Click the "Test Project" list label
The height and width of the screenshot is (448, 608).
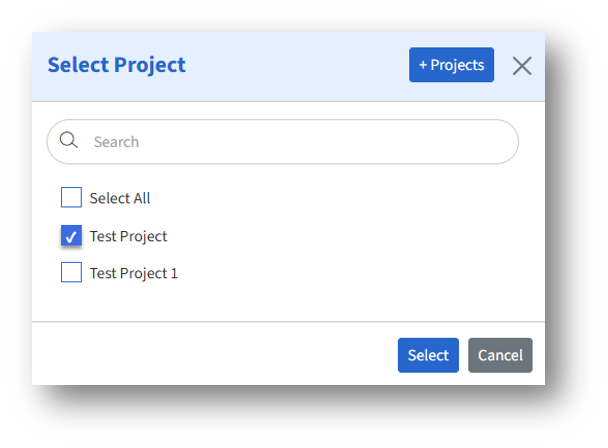128,236
